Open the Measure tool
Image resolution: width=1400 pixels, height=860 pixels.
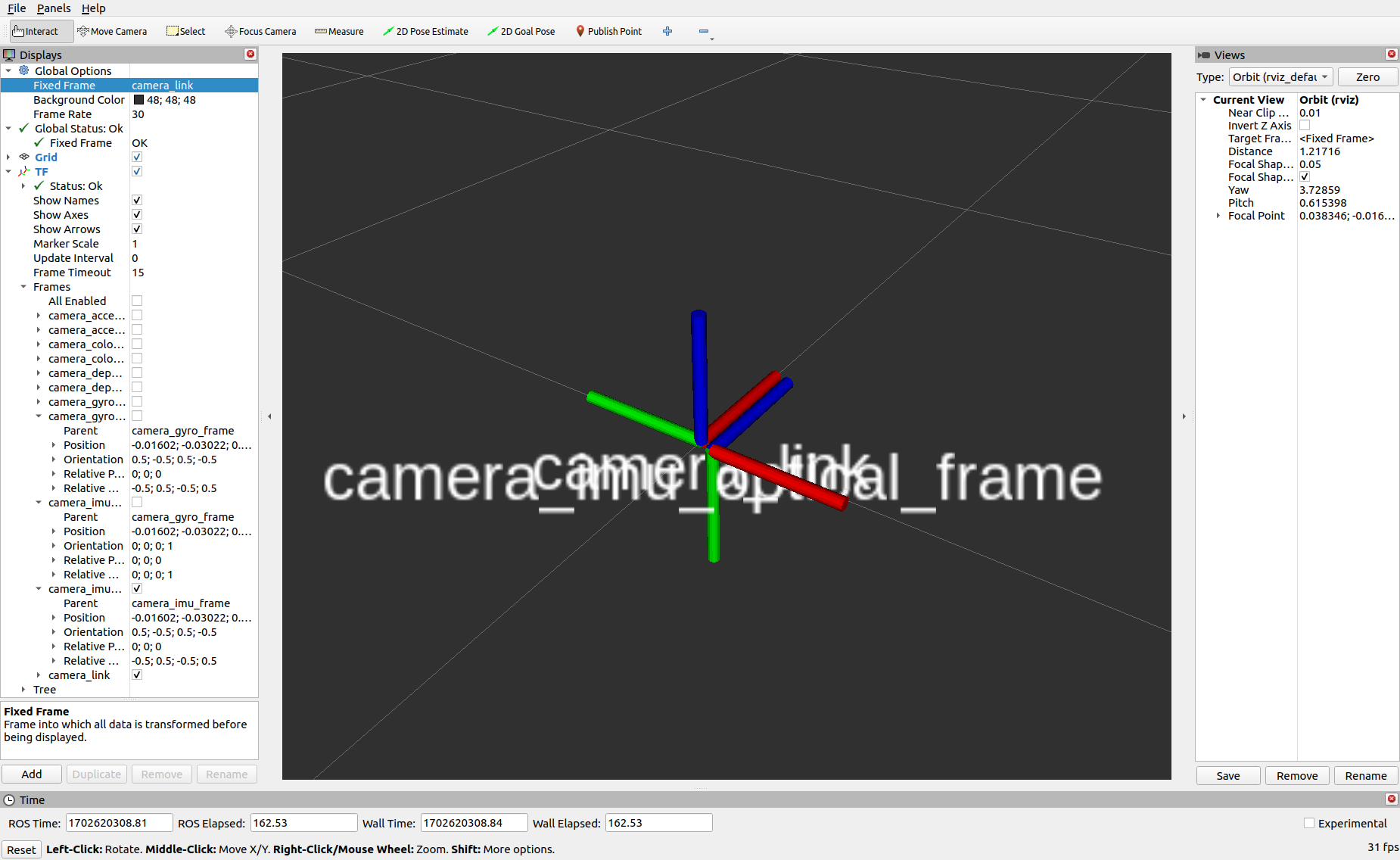coord(339,31)
